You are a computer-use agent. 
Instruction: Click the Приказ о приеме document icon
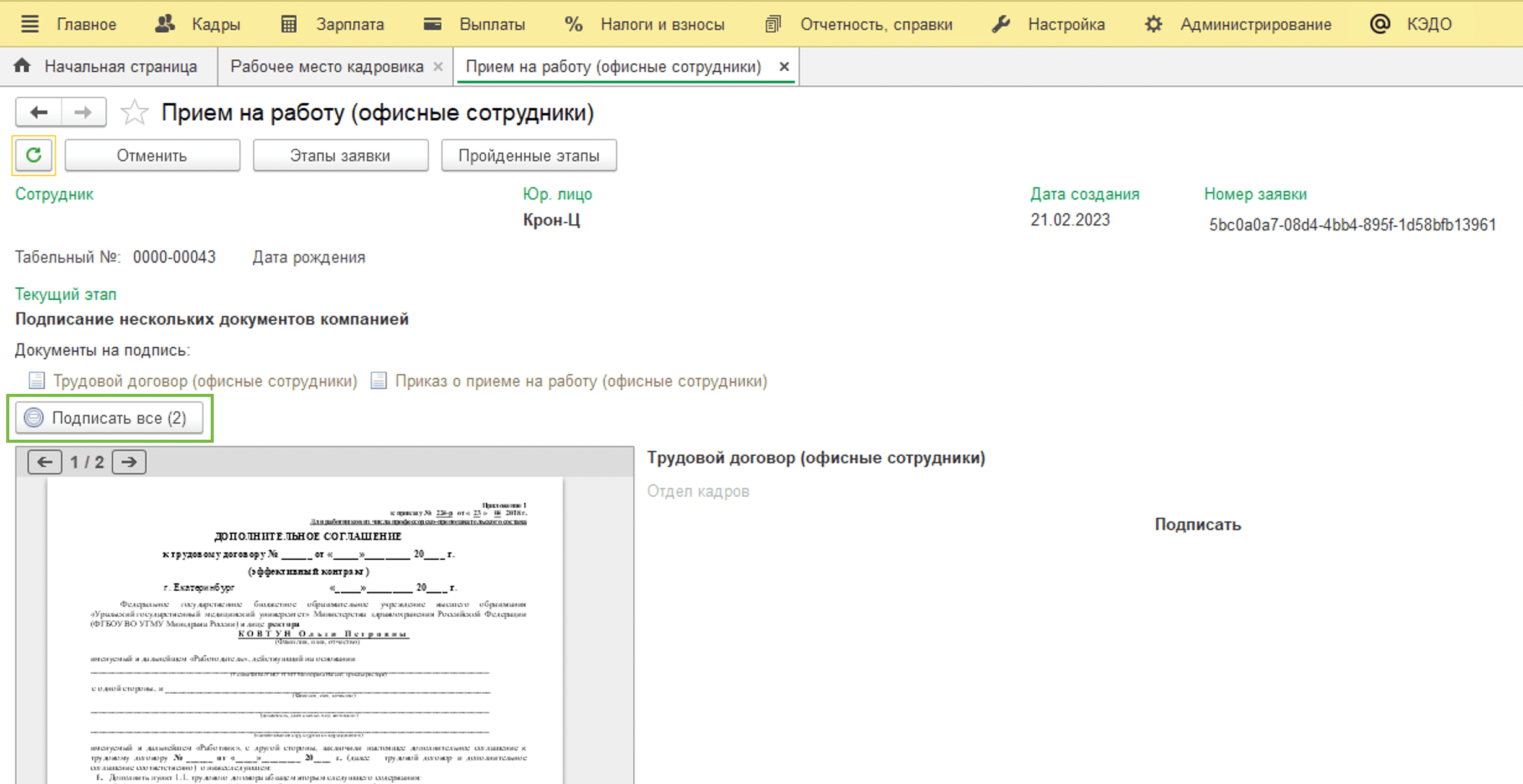379,381
